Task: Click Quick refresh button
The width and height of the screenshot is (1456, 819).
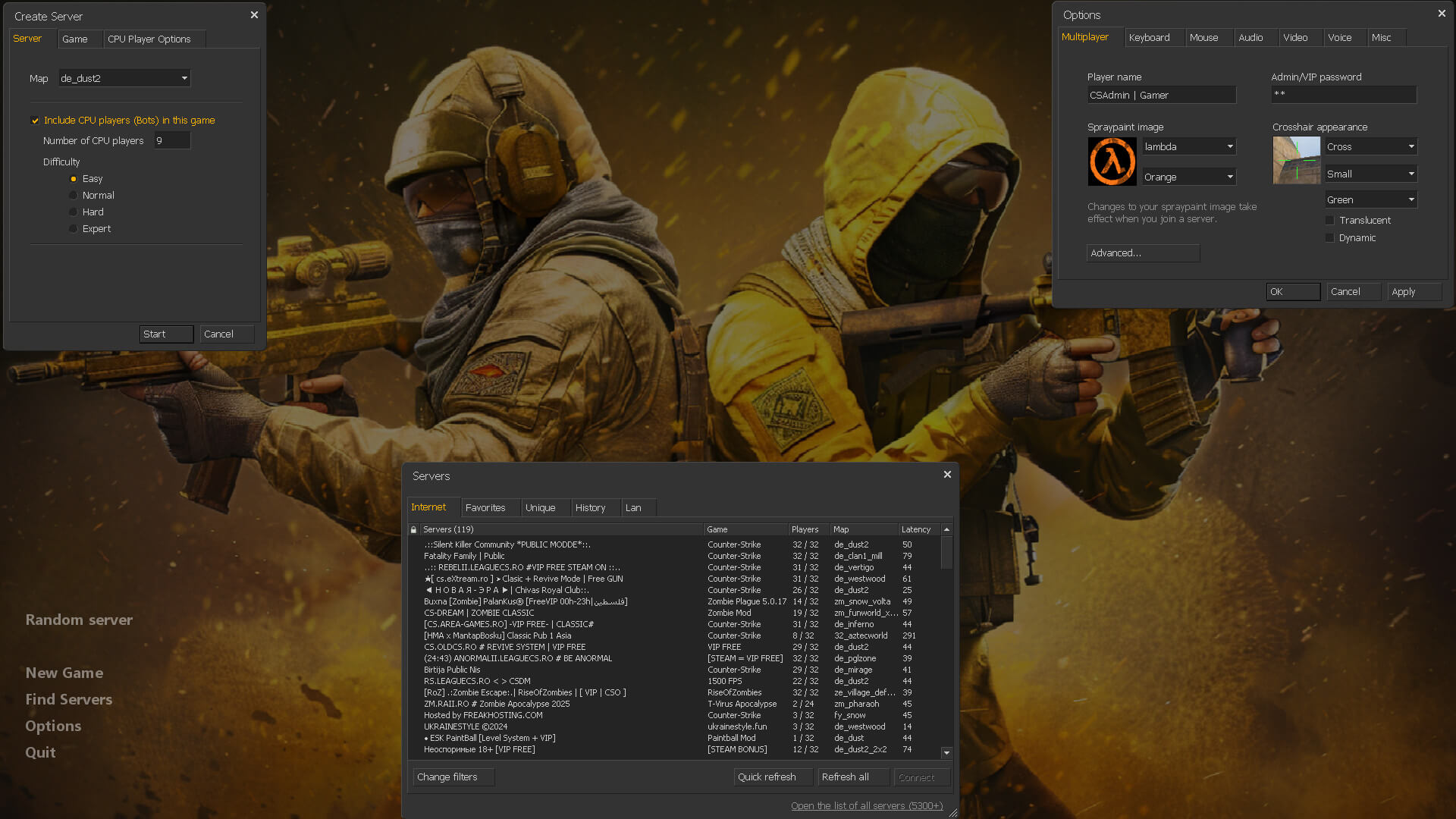Action: (773, 777)
